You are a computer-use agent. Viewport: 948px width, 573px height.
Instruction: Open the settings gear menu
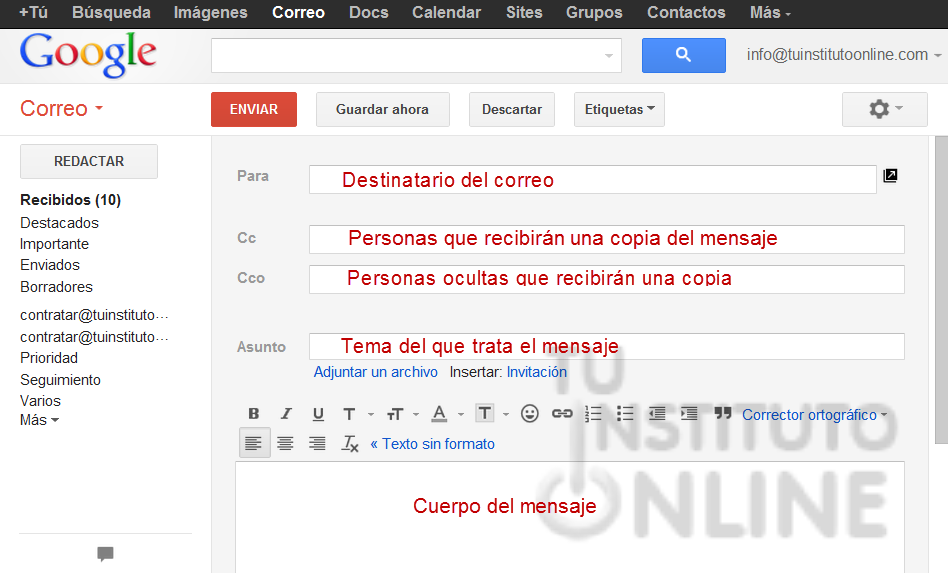pyautogui.click(x=885, y=109)
